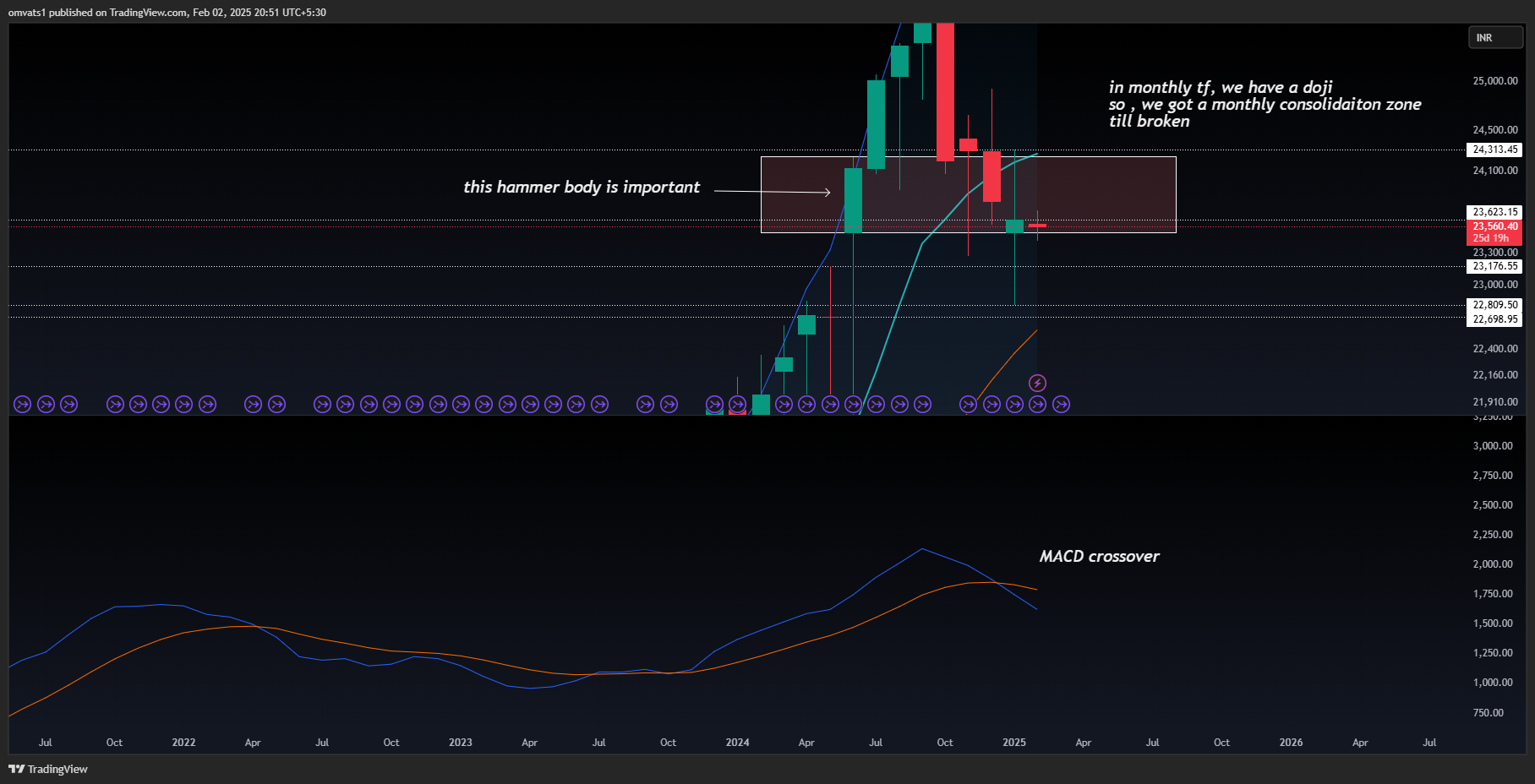
Task: Click the rightmost purple event marker icon
Action: 1061,405
